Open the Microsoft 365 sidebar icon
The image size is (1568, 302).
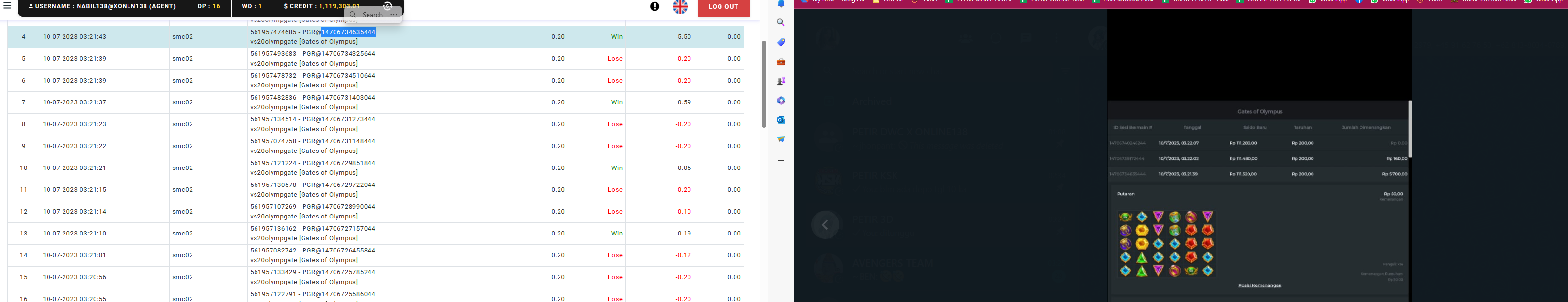[x=781, y=101]
